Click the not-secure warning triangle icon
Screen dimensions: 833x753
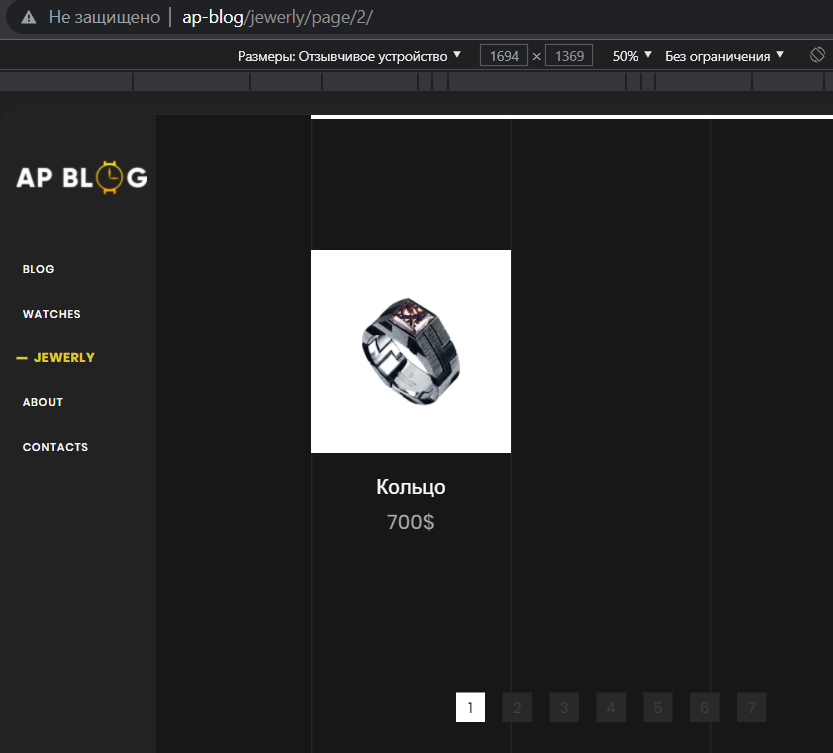coord(29,18)
